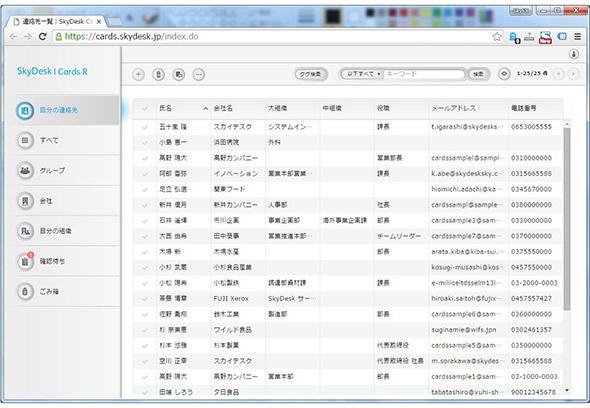
Task: Check the row with phone 03-2000-0003
Action: tap(144, 283)
